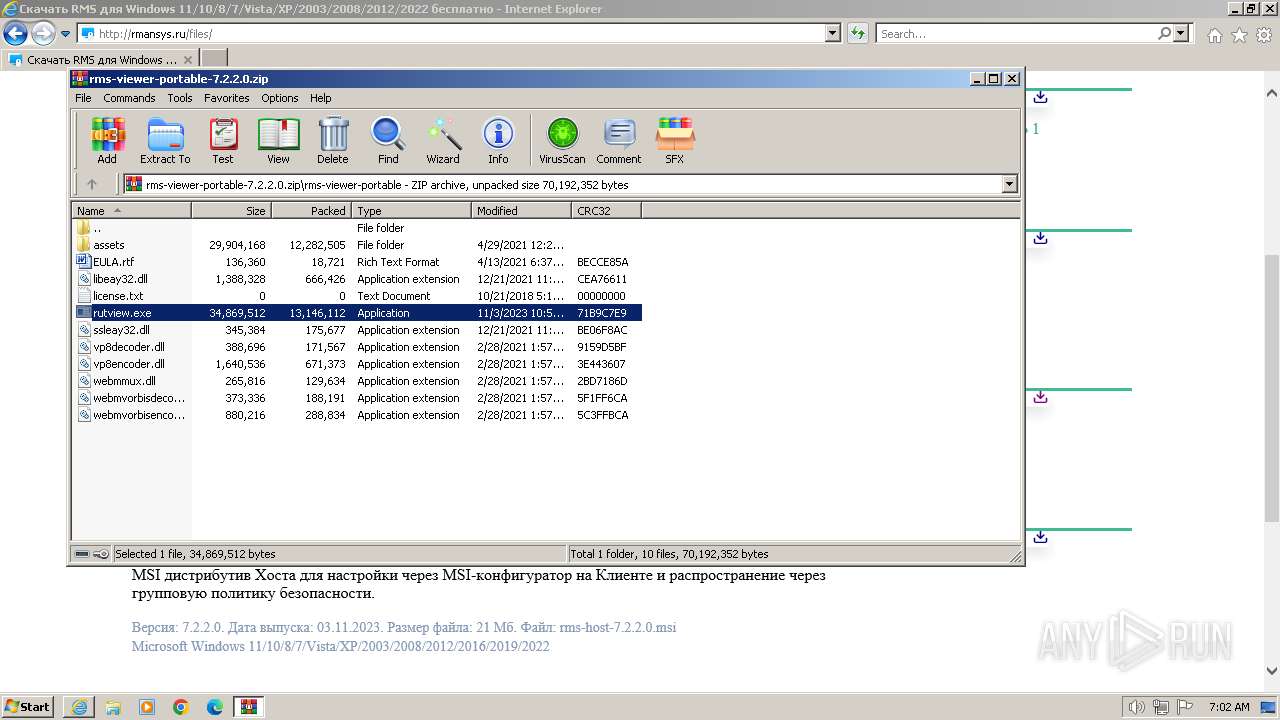Viewport: 1280px width, 720px height.
Task: Click the Delete (trash can) icon
Action: click(333, 140)
